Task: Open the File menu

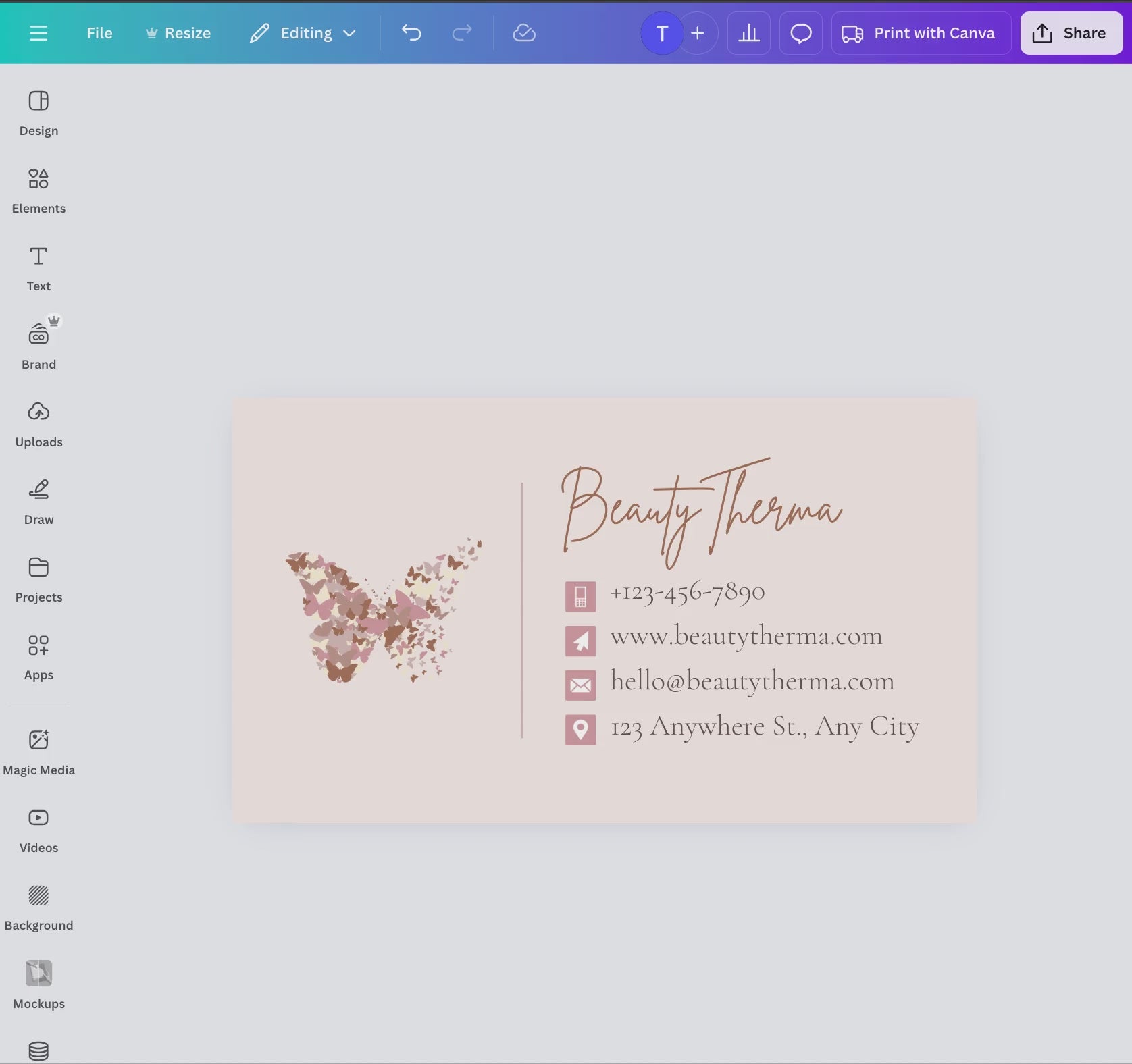Action: coord(99,33)
